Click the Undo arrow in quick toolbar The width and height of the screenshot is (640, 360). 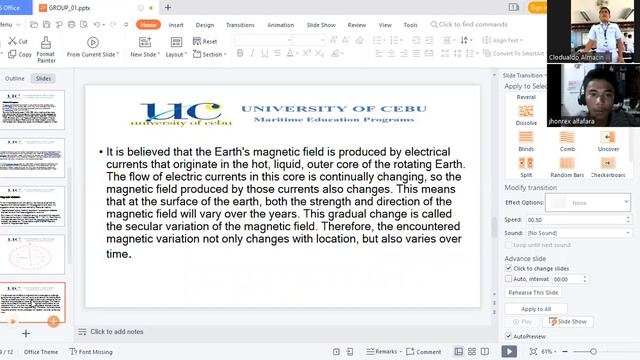96,24
